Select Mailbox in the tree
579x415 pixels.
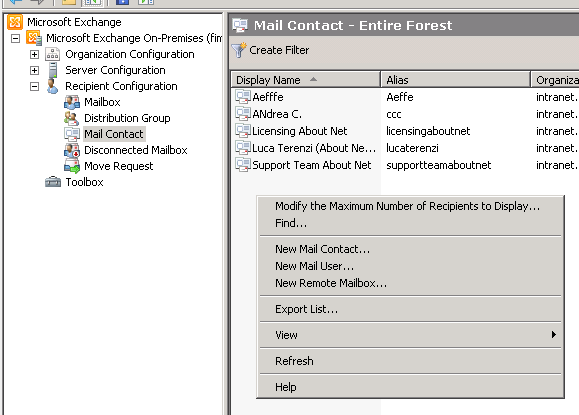(x=102, y=102)
